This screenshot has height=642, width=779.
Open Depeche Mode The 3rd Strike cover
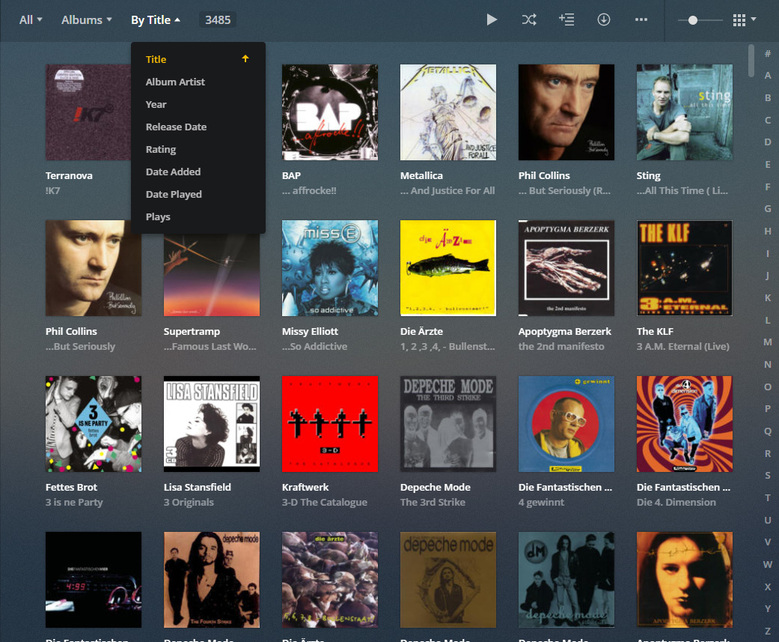[x=448, y=424]
